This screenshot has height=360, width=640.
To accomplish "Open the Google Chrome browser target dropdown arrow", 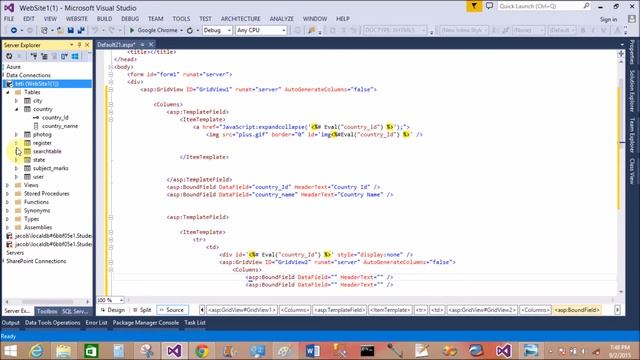I will pos(181,30).
